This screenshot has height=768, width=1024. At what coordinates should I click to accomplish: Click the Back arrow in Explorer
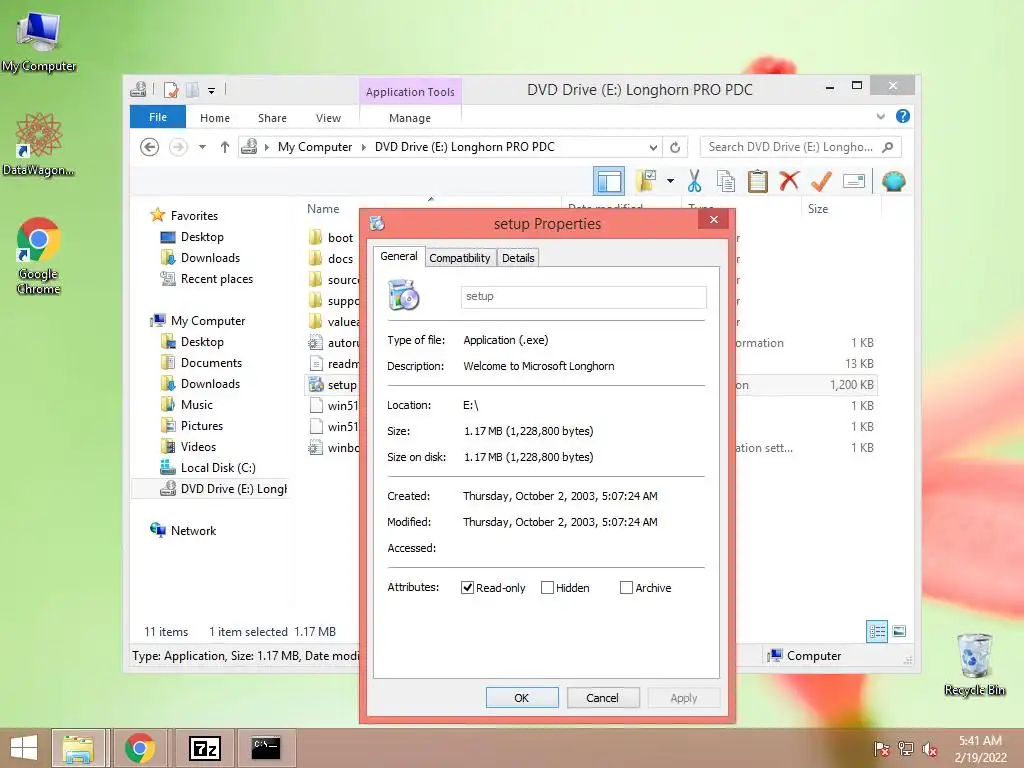(150, 147)
